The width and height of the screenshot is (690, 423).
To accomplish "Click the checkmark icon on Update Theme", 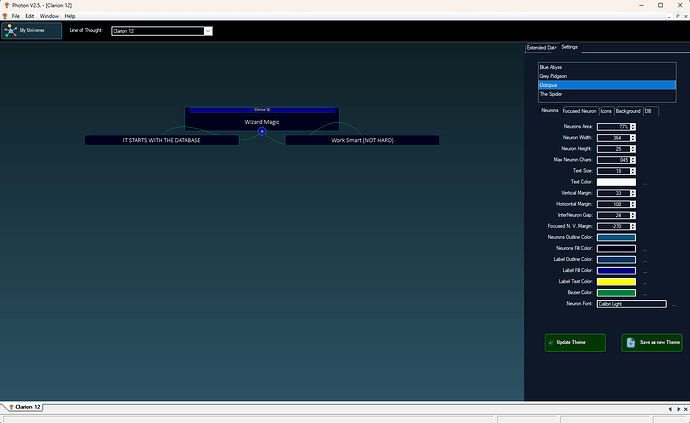I will coord(551,343).
